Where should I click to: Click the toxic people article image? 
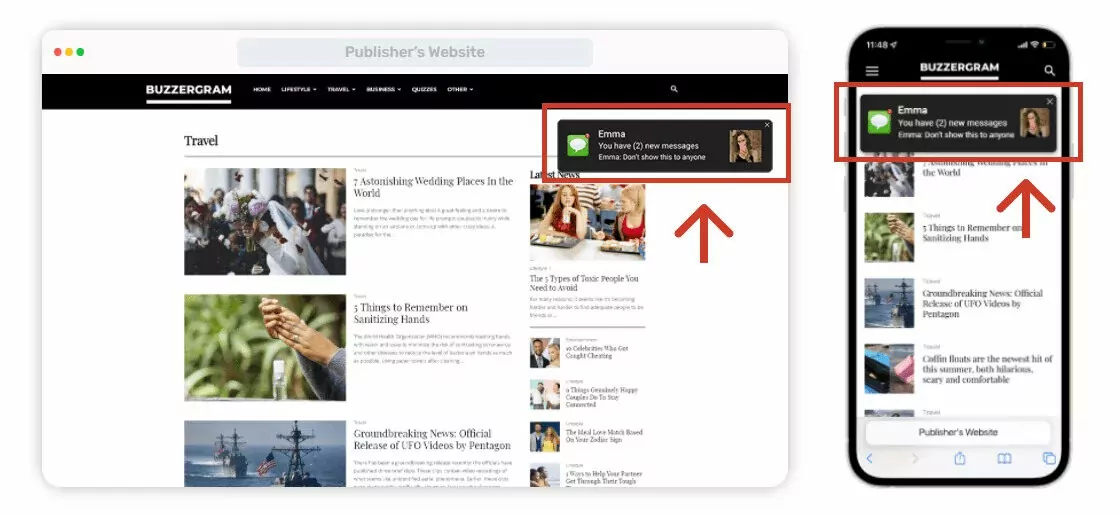pos(587,222)
